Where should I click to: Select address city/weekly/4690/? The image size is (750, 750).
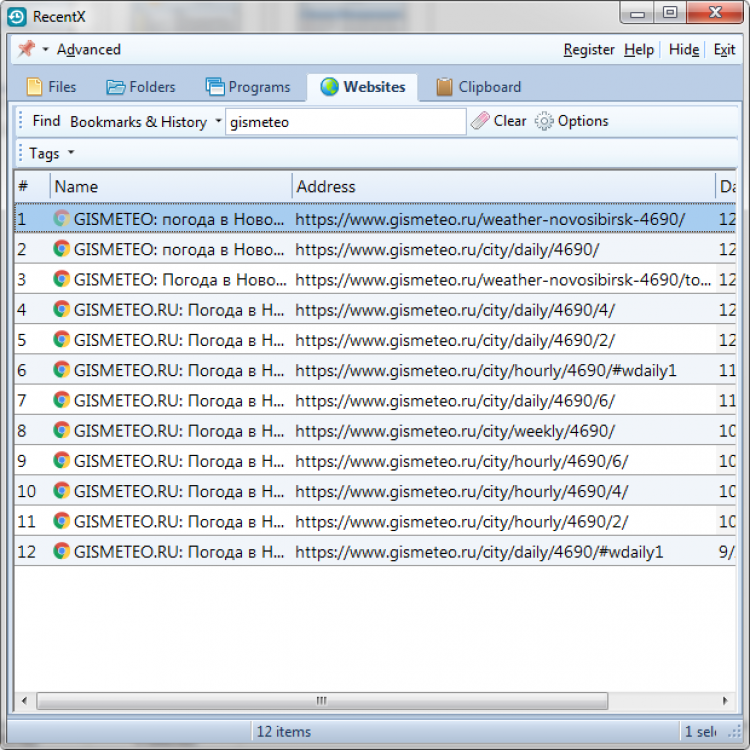click(455, 430)
